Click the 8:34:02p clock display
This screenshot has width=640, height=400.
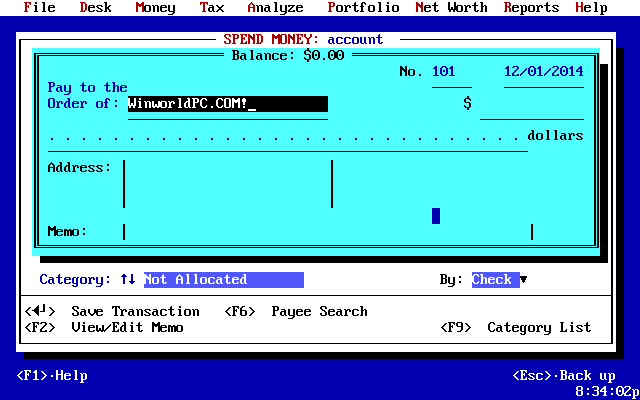tap(608, 391)
